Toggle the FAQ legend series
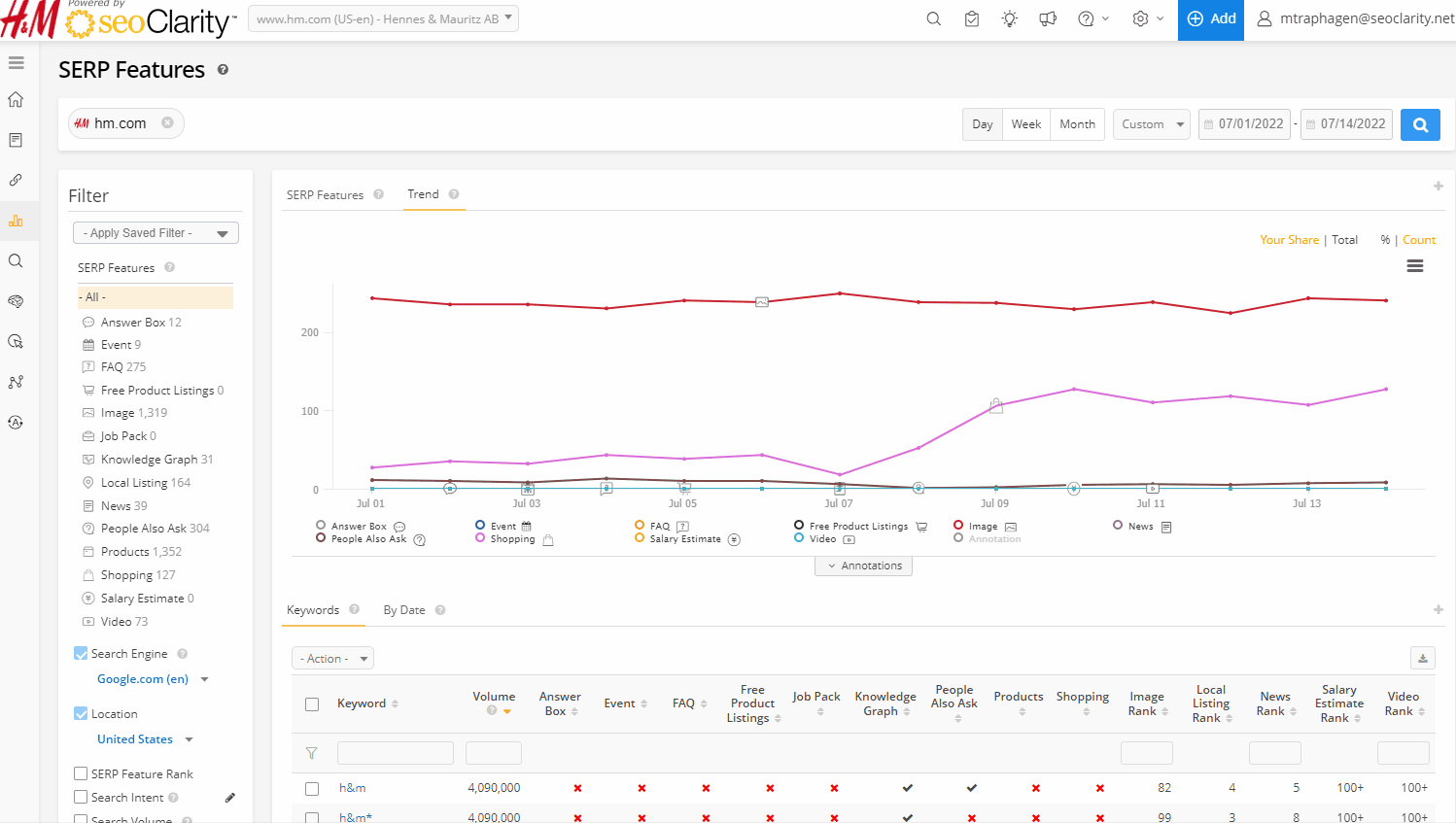The image size is (1456, 823). [x=661, y=526]
